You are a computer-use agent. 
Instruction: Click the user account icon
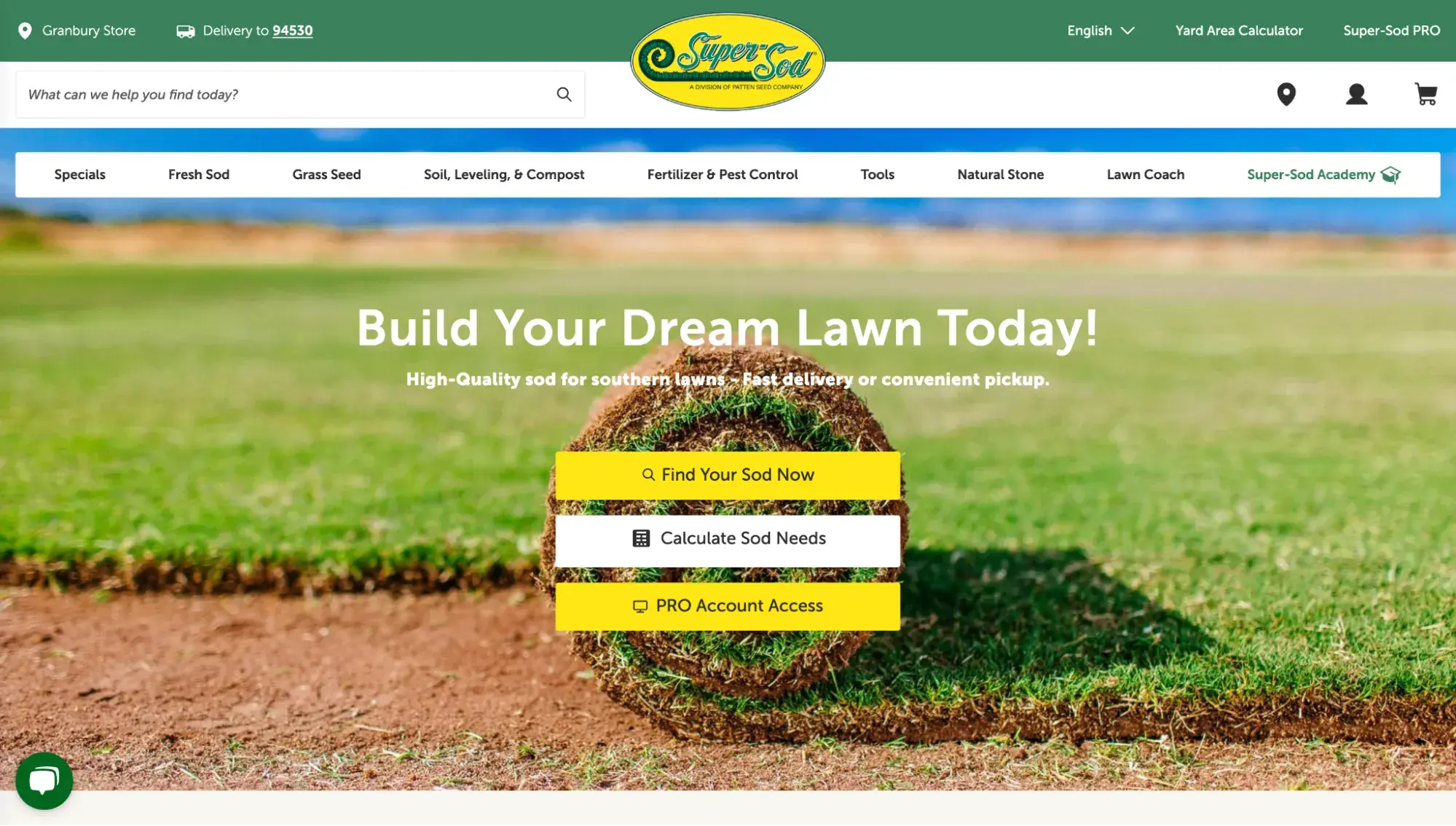point(1356,94)
